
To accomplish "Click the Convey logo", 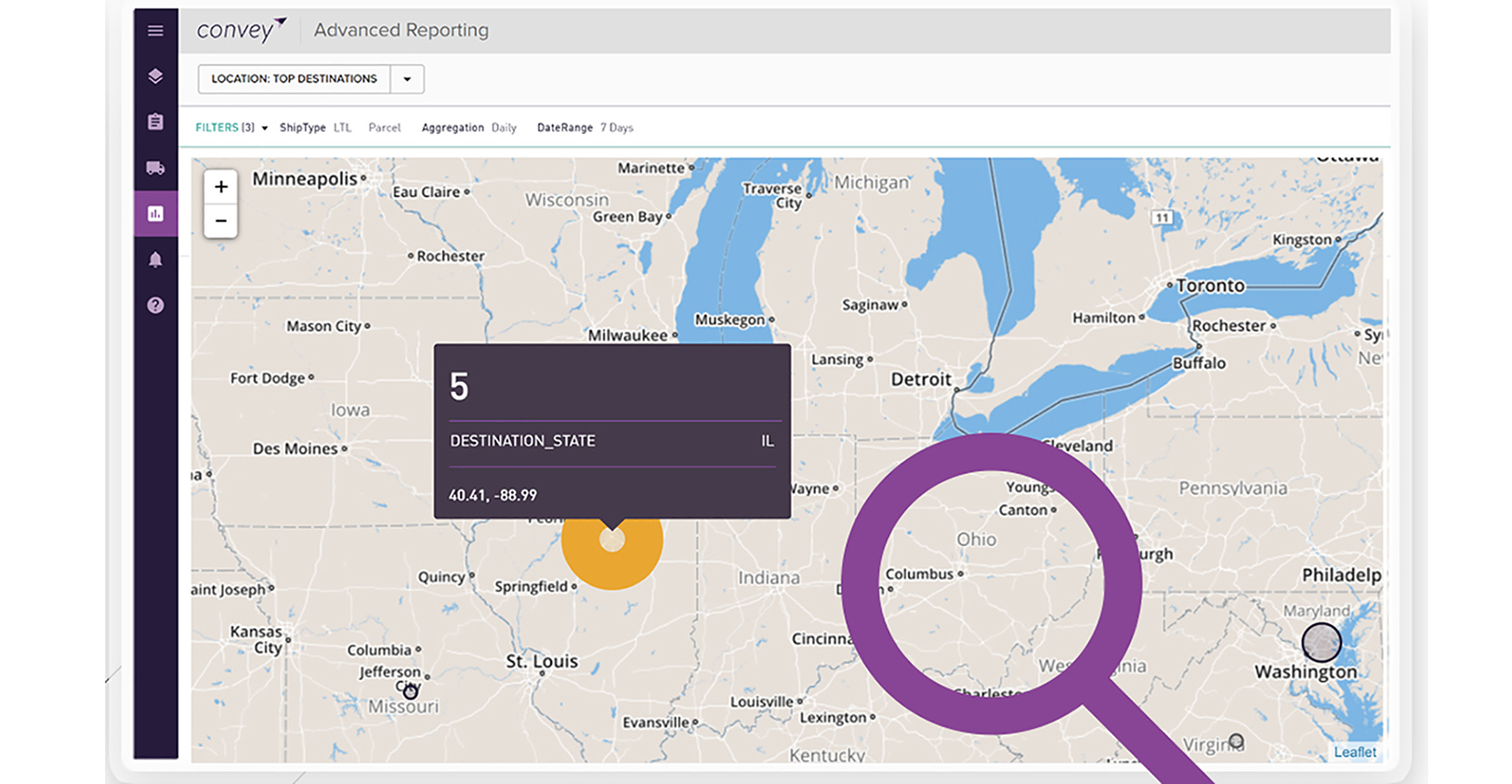I will click(x=241, y=31).
